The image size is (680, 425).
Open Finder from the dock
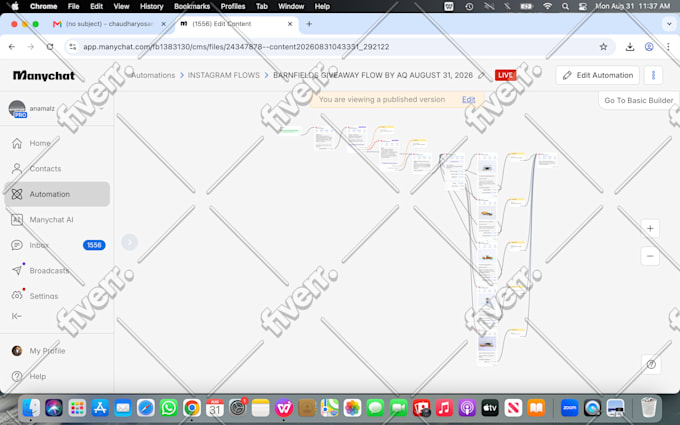coord(31,408)
